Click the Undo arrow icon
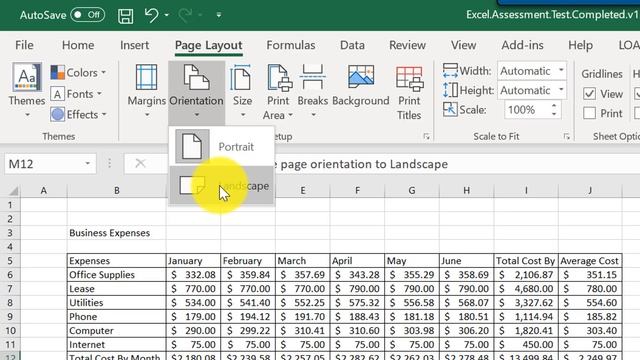This screenshot has height=360, width=640. pyautogui.click(x=151, y=15)
